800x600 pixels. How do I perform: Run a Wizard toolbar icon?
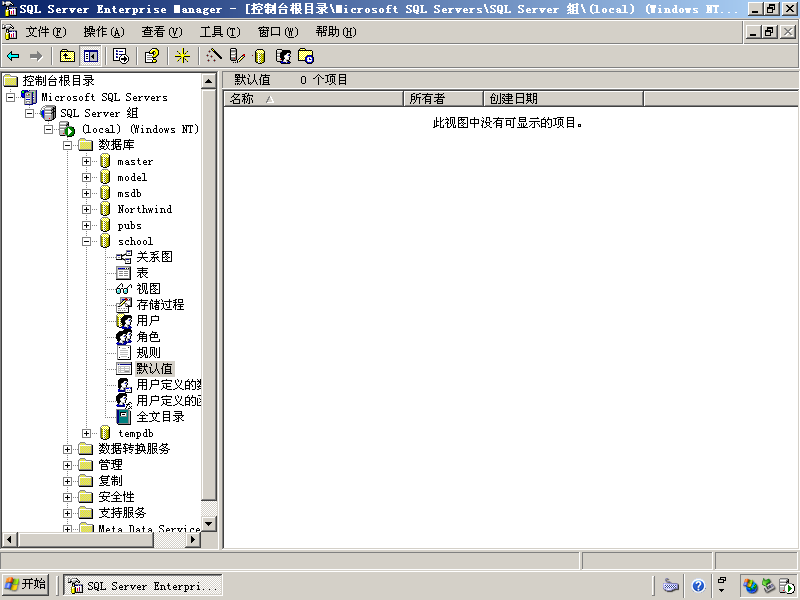click(x=214, y=56)
